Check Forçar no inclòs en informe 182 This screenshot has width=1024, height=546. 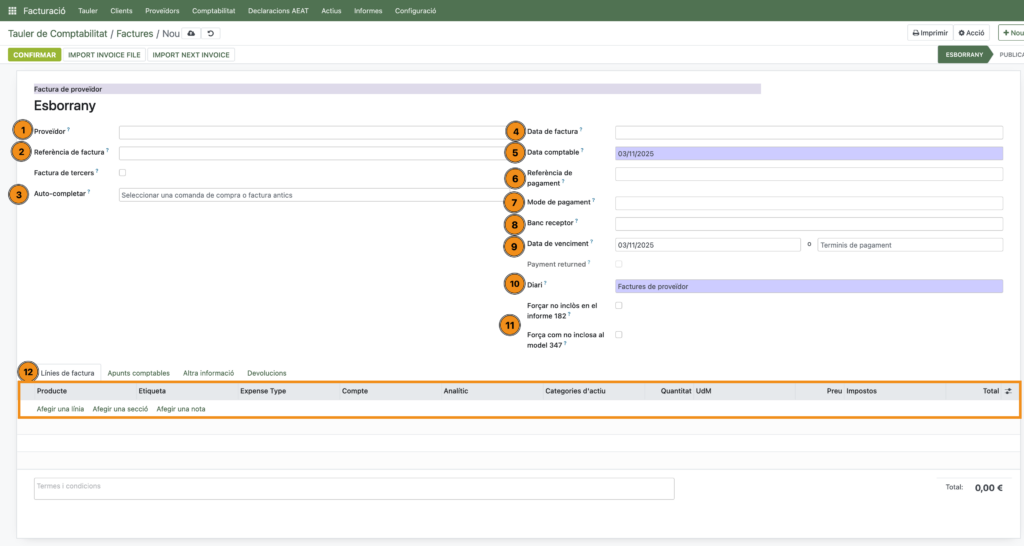coord(619,306)
